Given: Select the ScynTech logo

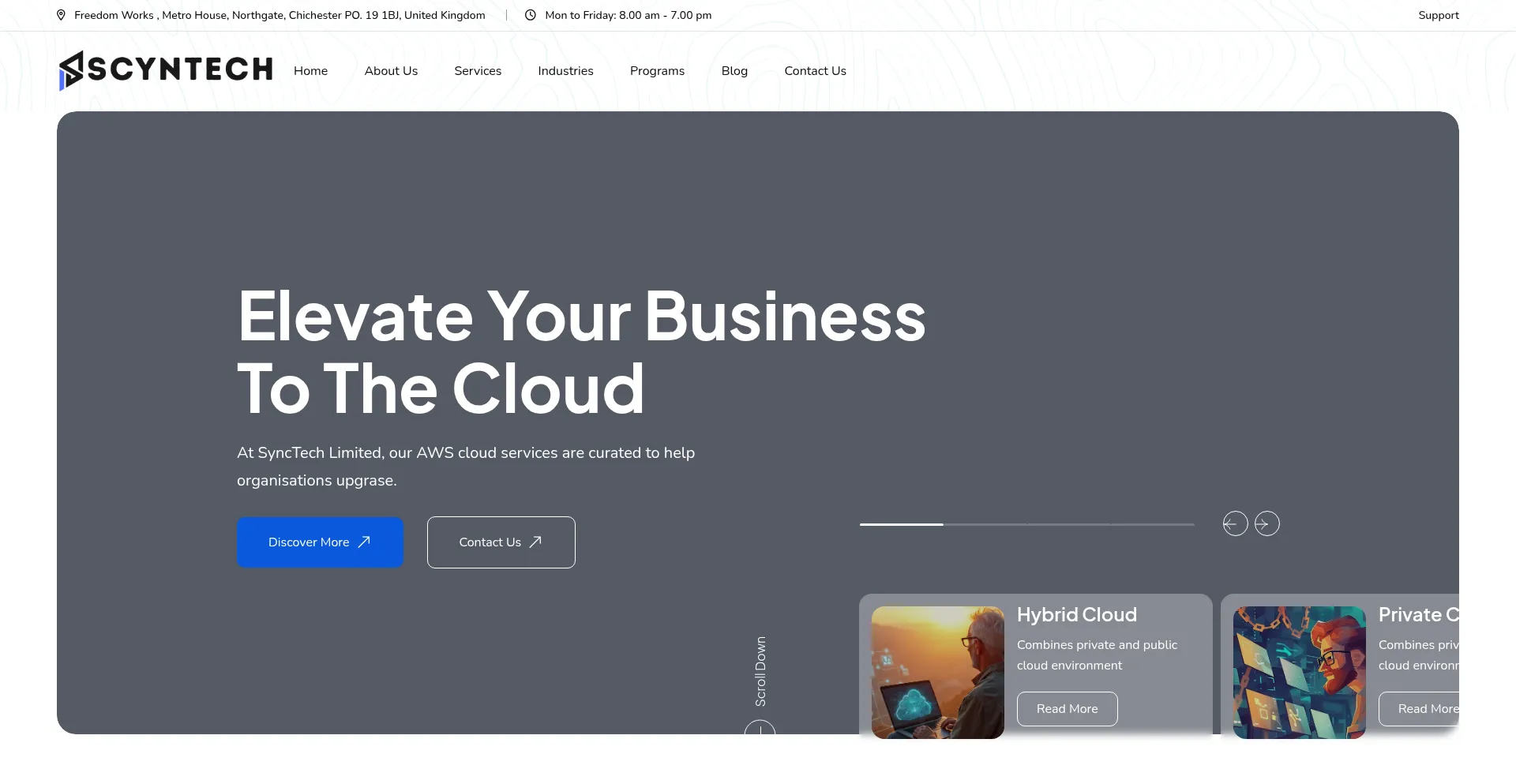Looking at the screenshot, I should [165, 69].
